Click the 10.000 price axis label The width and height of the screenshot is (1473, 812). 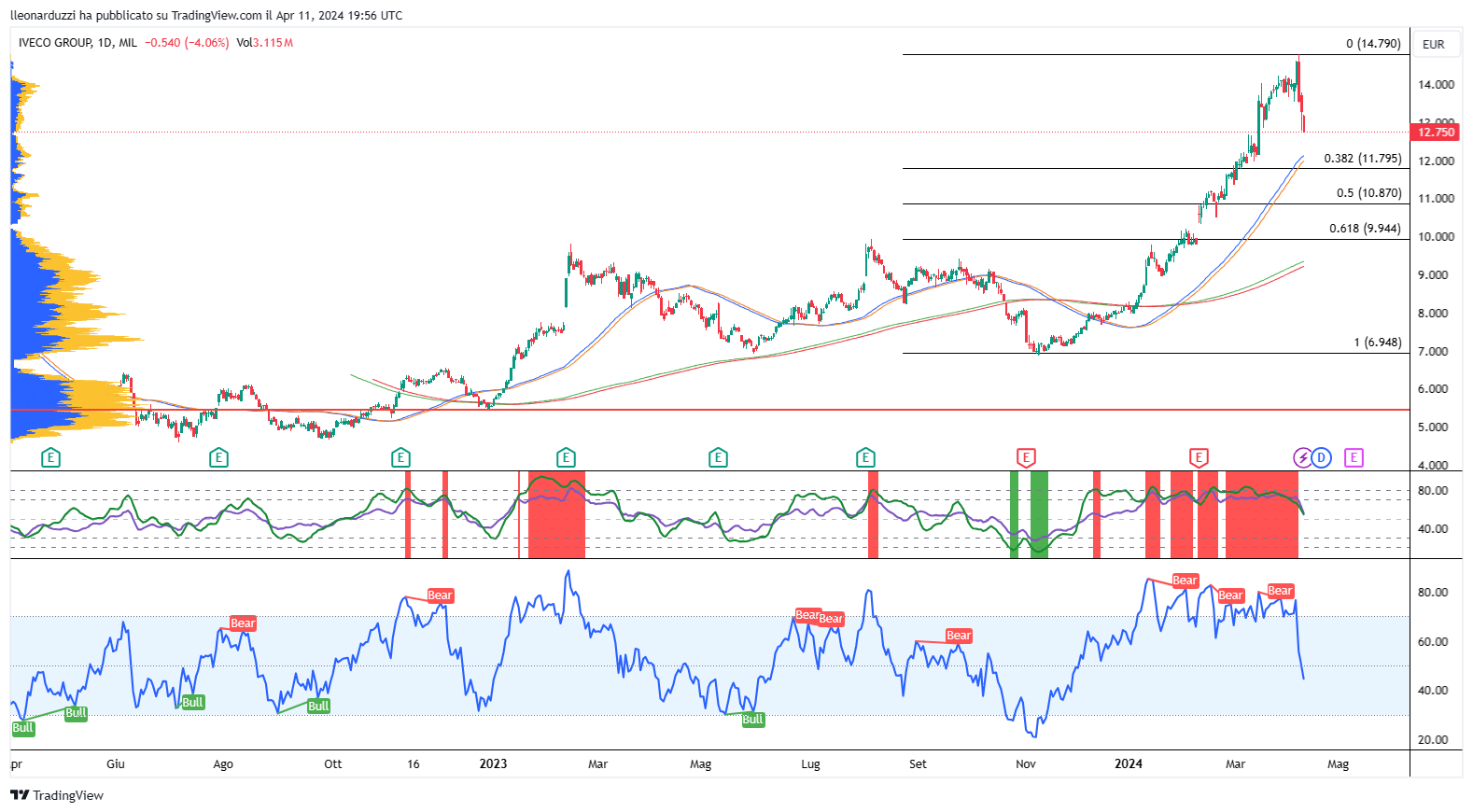pyautogui.click(x=1436, y=237)
